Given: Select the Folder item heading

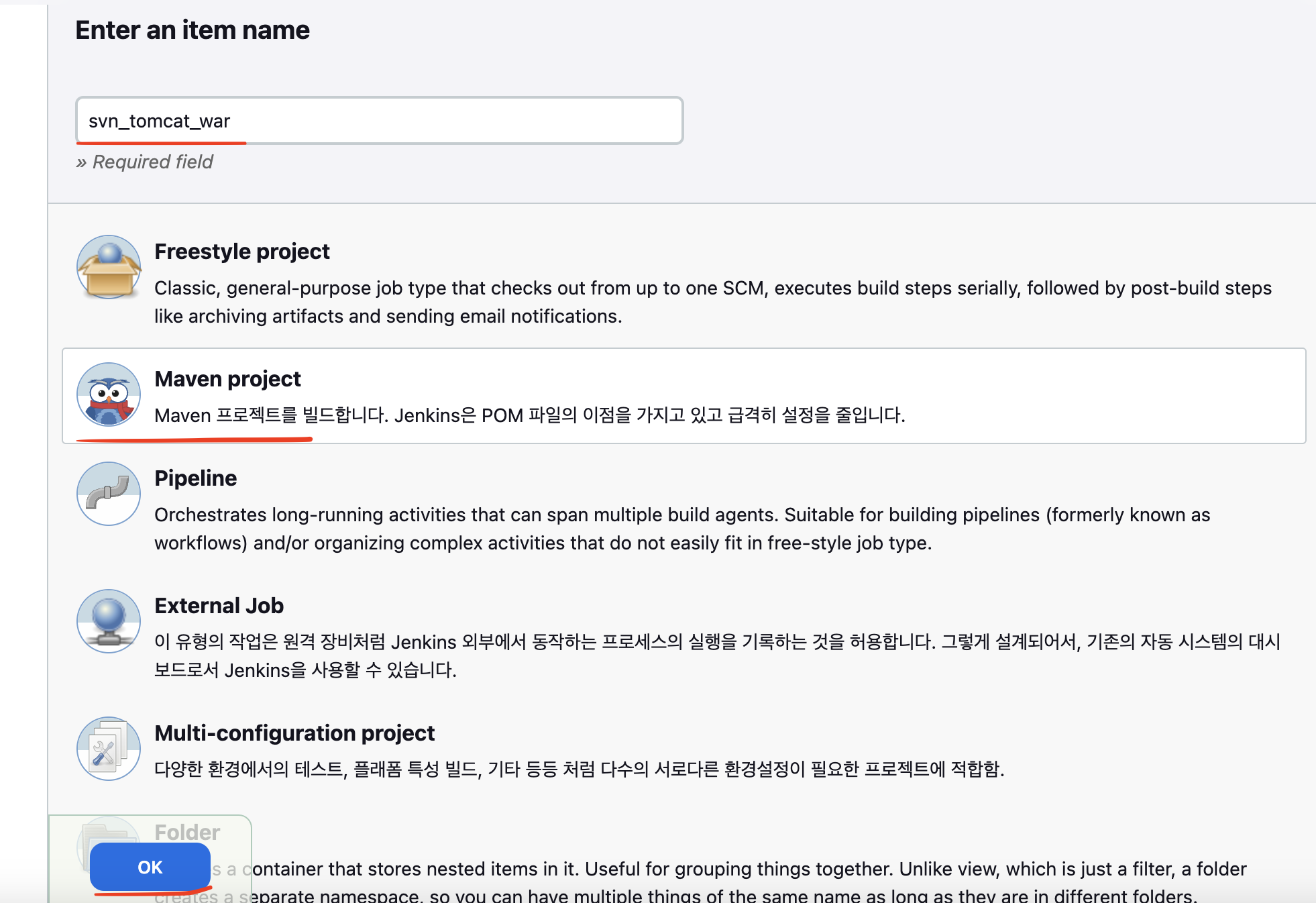Looking at the screenshot, I should coord(187,833).
